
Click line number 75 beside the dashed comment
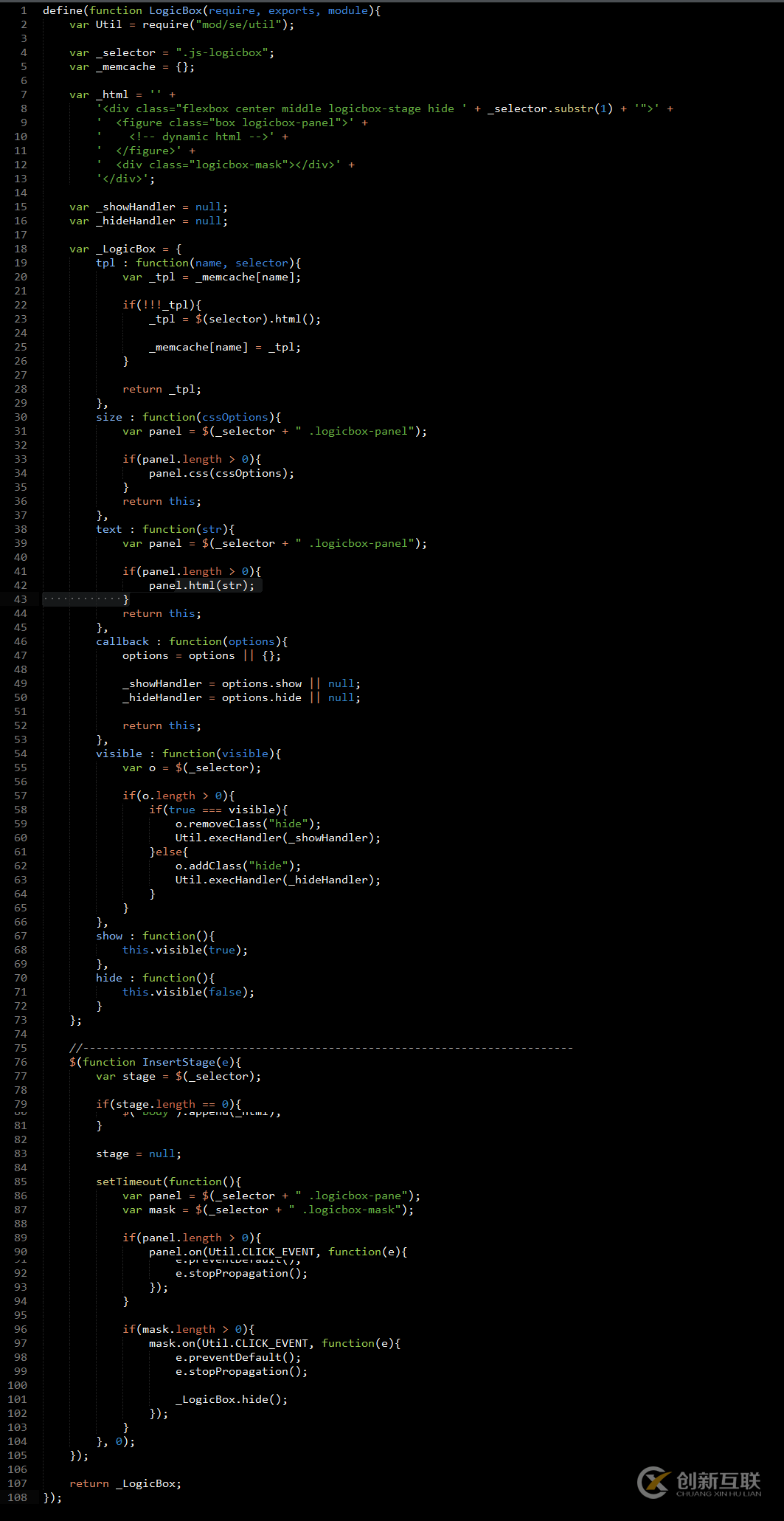pyautogui.click(x=21, y=1048)
